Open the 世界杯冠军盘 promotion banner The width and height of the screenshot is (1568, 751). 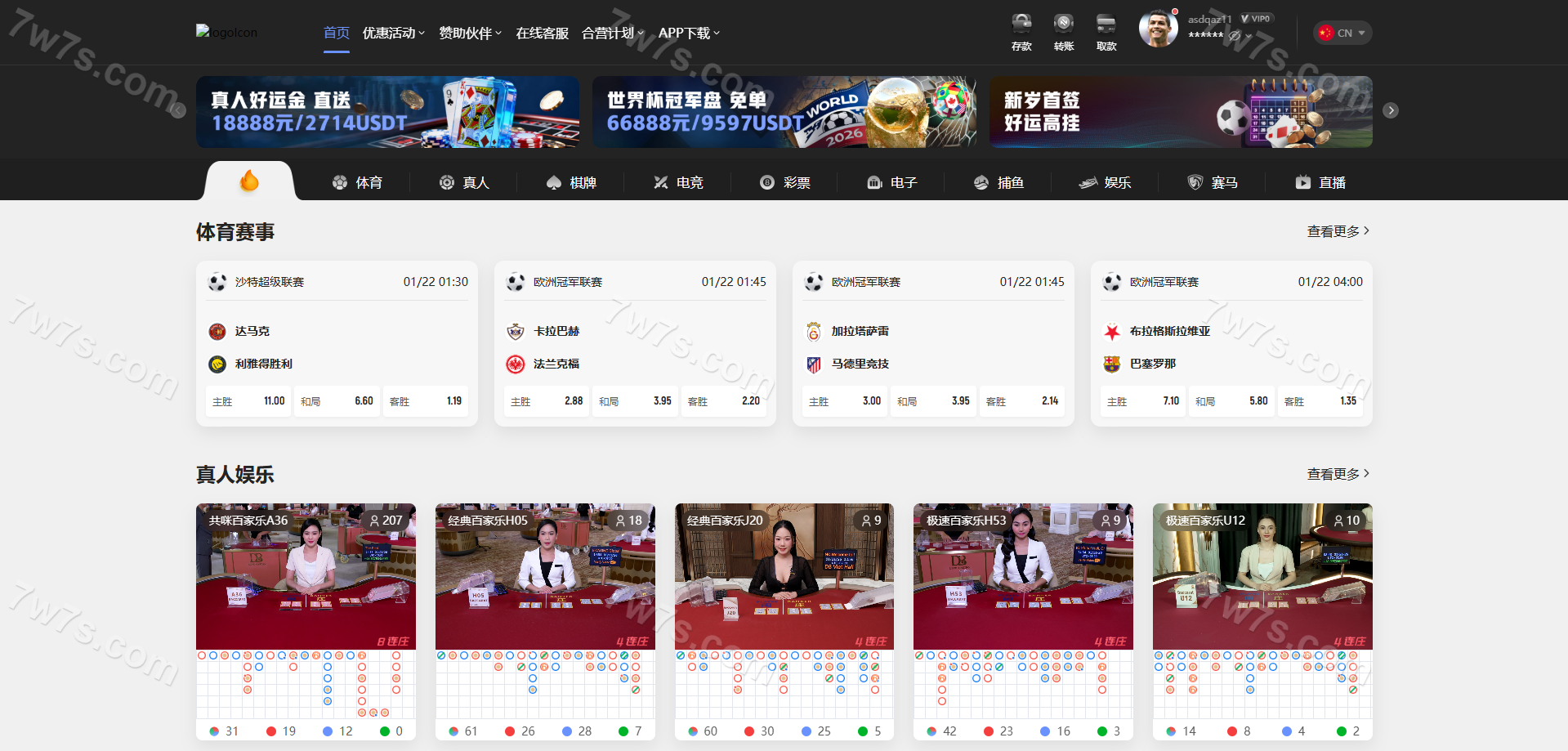[x=784, y=112]
